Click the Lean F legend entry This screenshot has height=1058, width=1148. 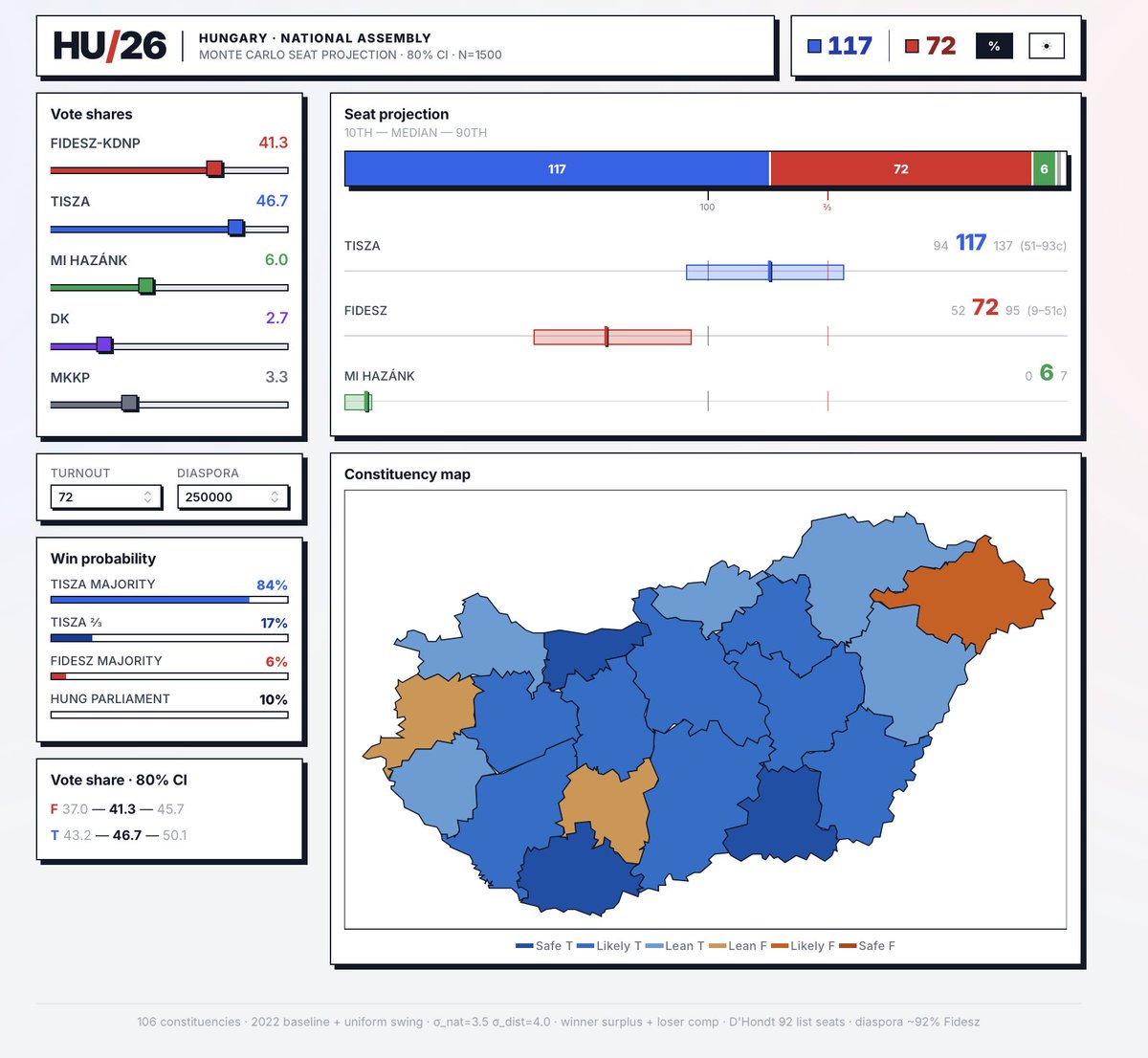tap(738, 945)
